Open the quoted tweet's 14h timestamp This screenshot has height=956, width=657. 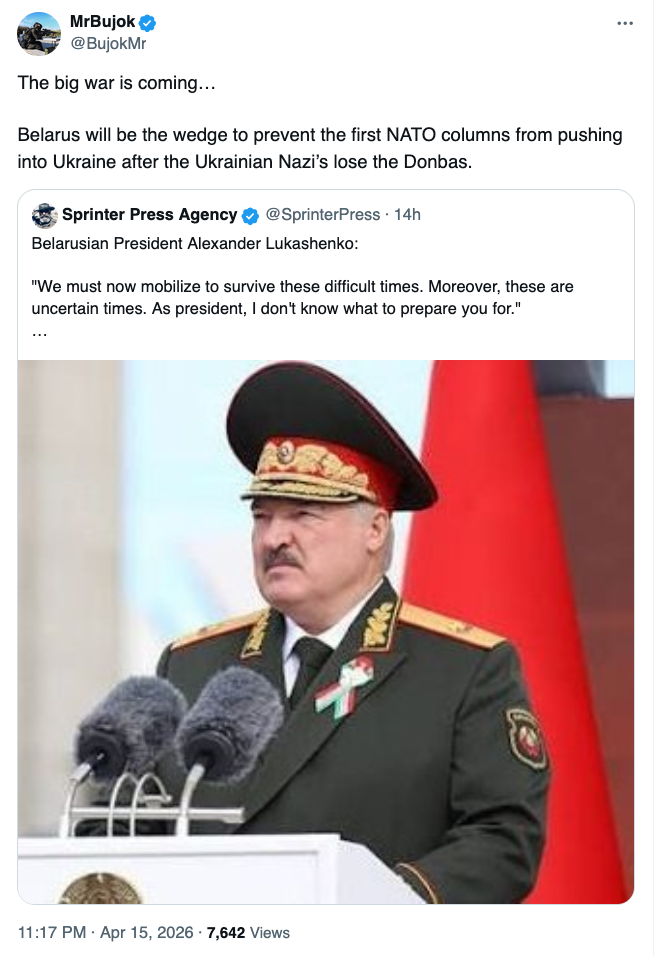coord(408,215)
